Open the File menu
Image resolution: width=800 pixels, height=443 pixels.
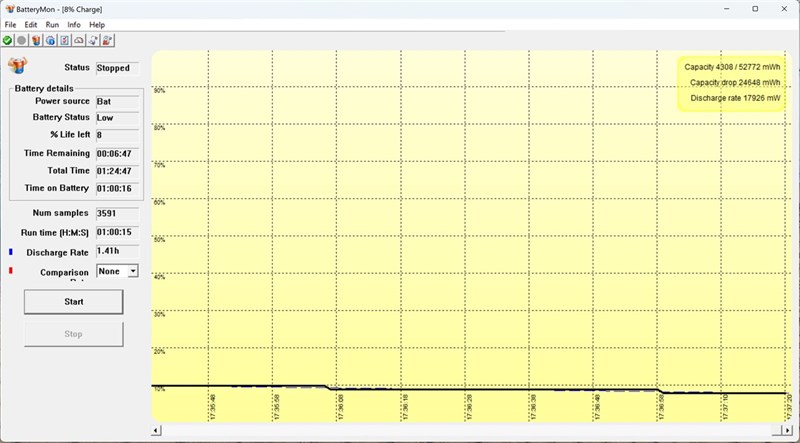pyautogui.click(x=10, y=24)
